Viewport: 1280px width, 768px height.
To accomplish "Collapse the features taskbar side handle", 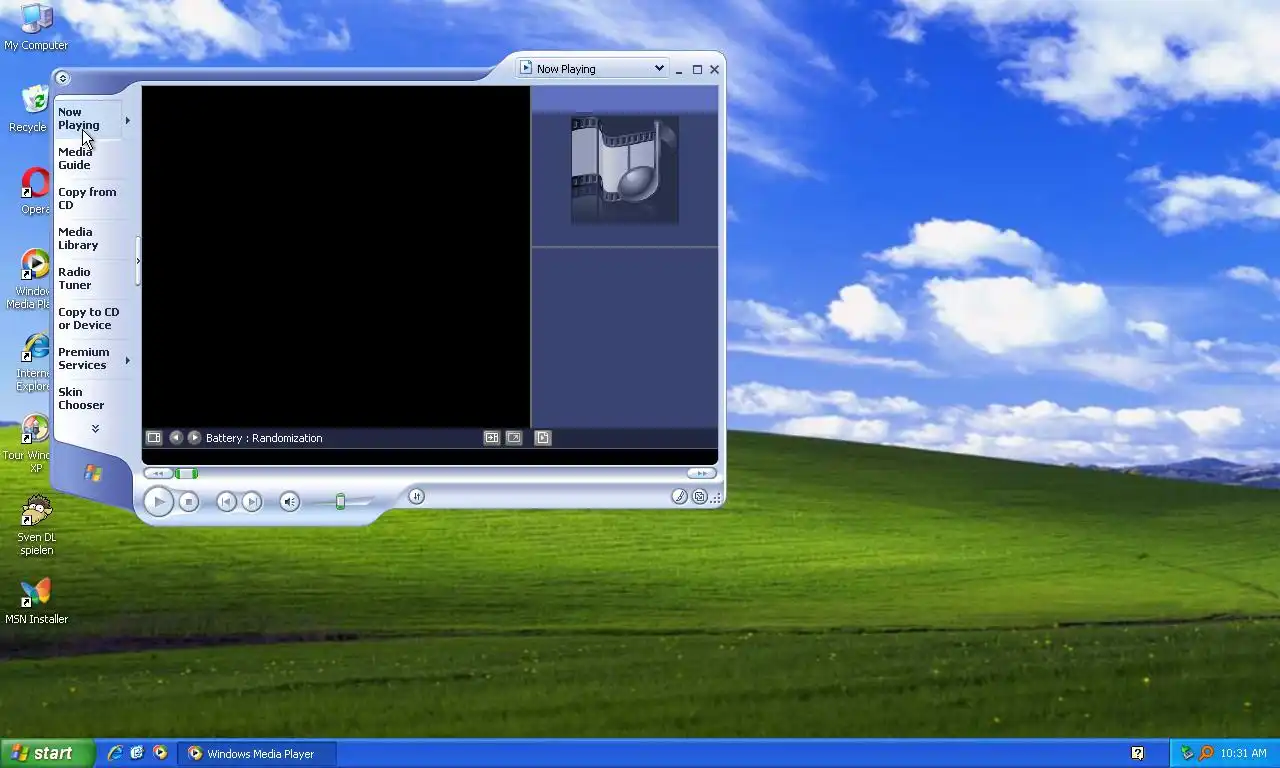I will [x=137, y=261].
